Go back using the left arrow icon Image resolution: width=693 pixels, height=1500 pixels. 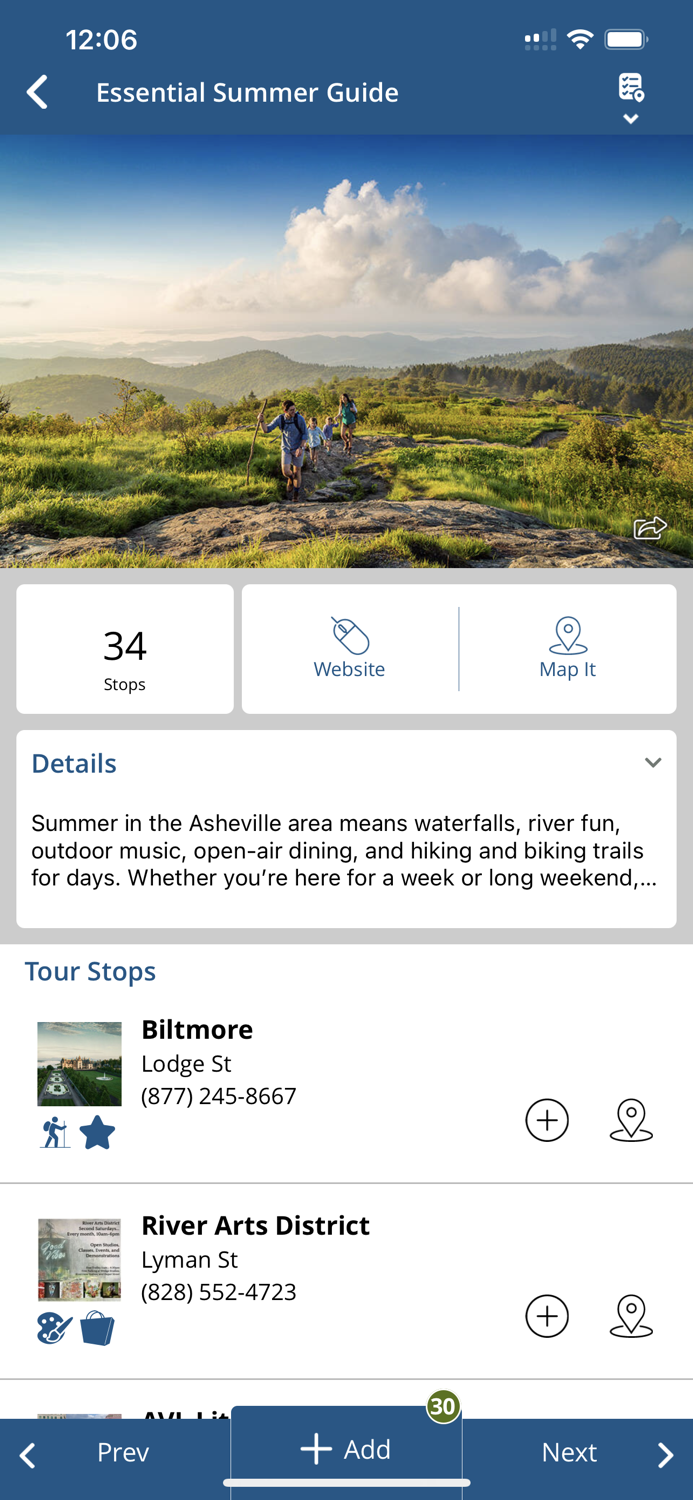[x=36, y=91]
